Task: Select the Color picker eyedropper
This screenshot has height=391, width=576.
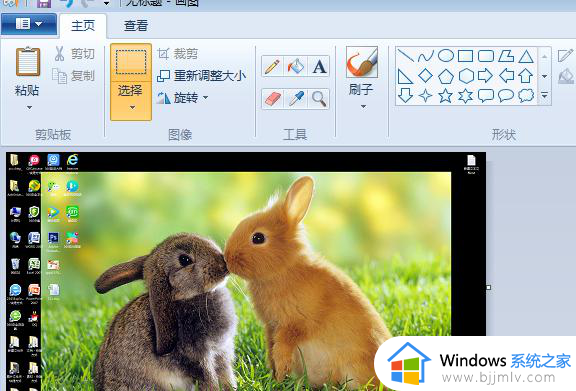Action: 296,98
